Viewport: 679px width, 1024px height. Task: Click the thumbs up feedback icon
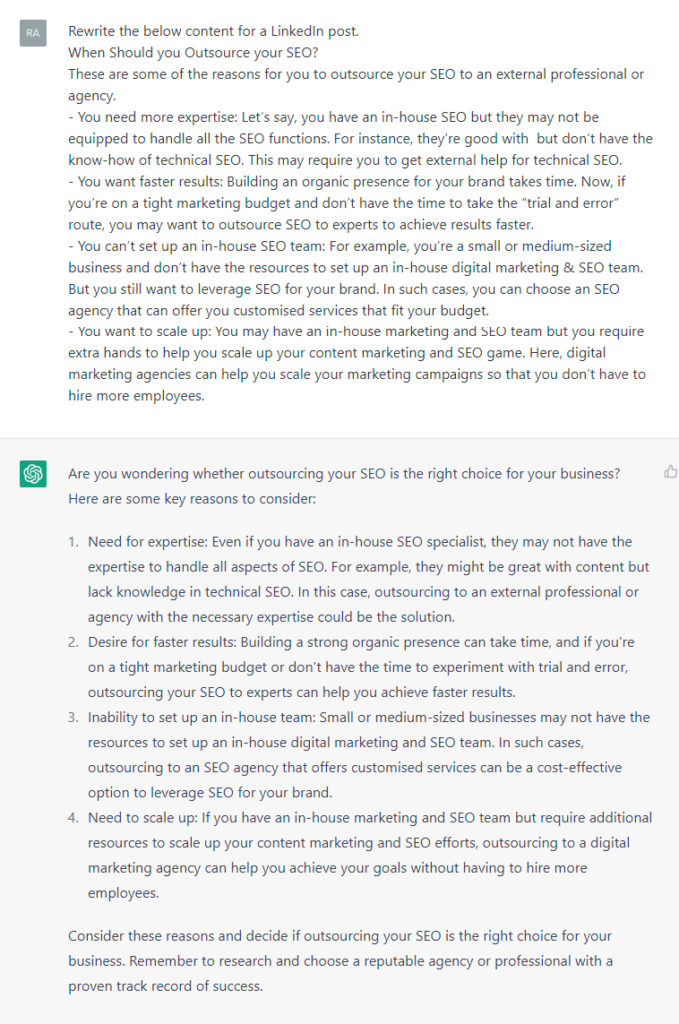pyautogui.click(x=671, y=472)
